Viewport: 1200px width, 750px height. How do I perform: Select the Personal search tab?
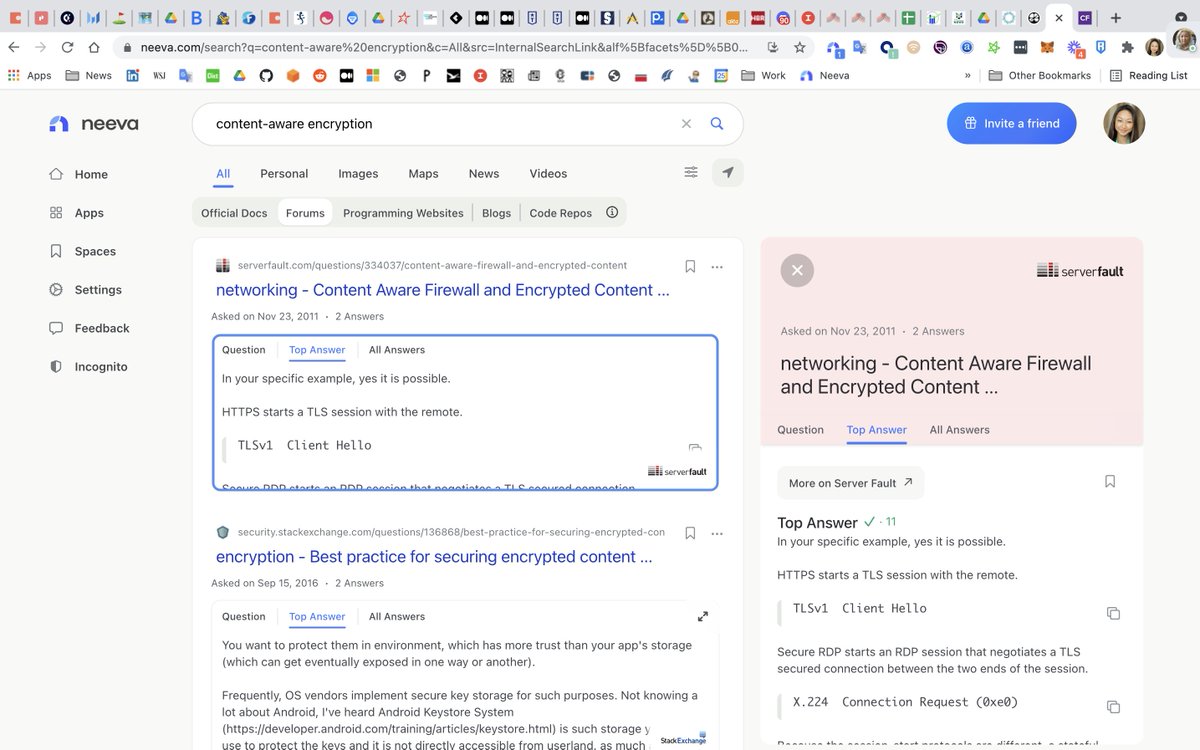pos(284,173)
